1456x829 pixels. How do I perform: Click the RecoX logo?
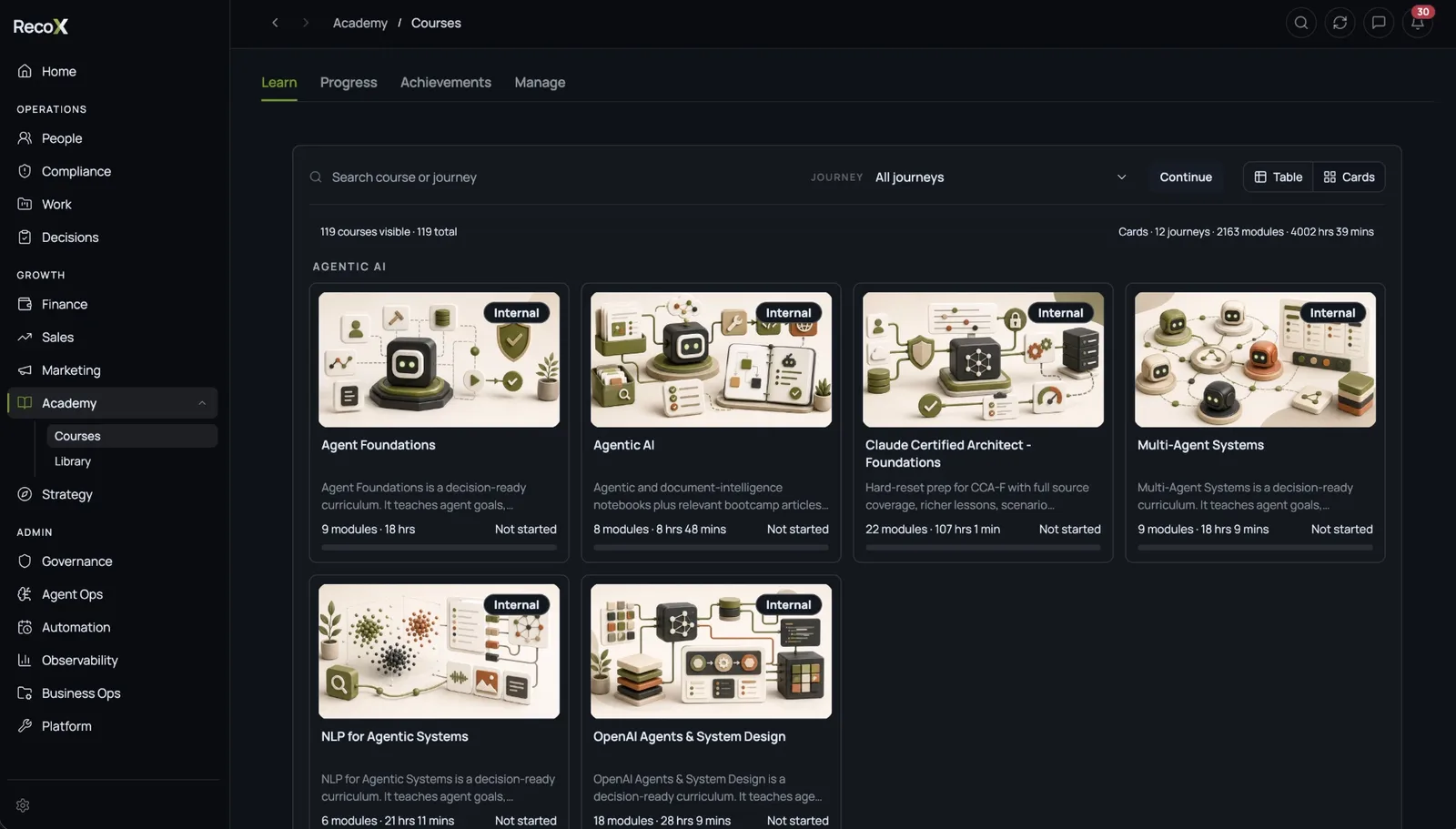pos(41,26)
